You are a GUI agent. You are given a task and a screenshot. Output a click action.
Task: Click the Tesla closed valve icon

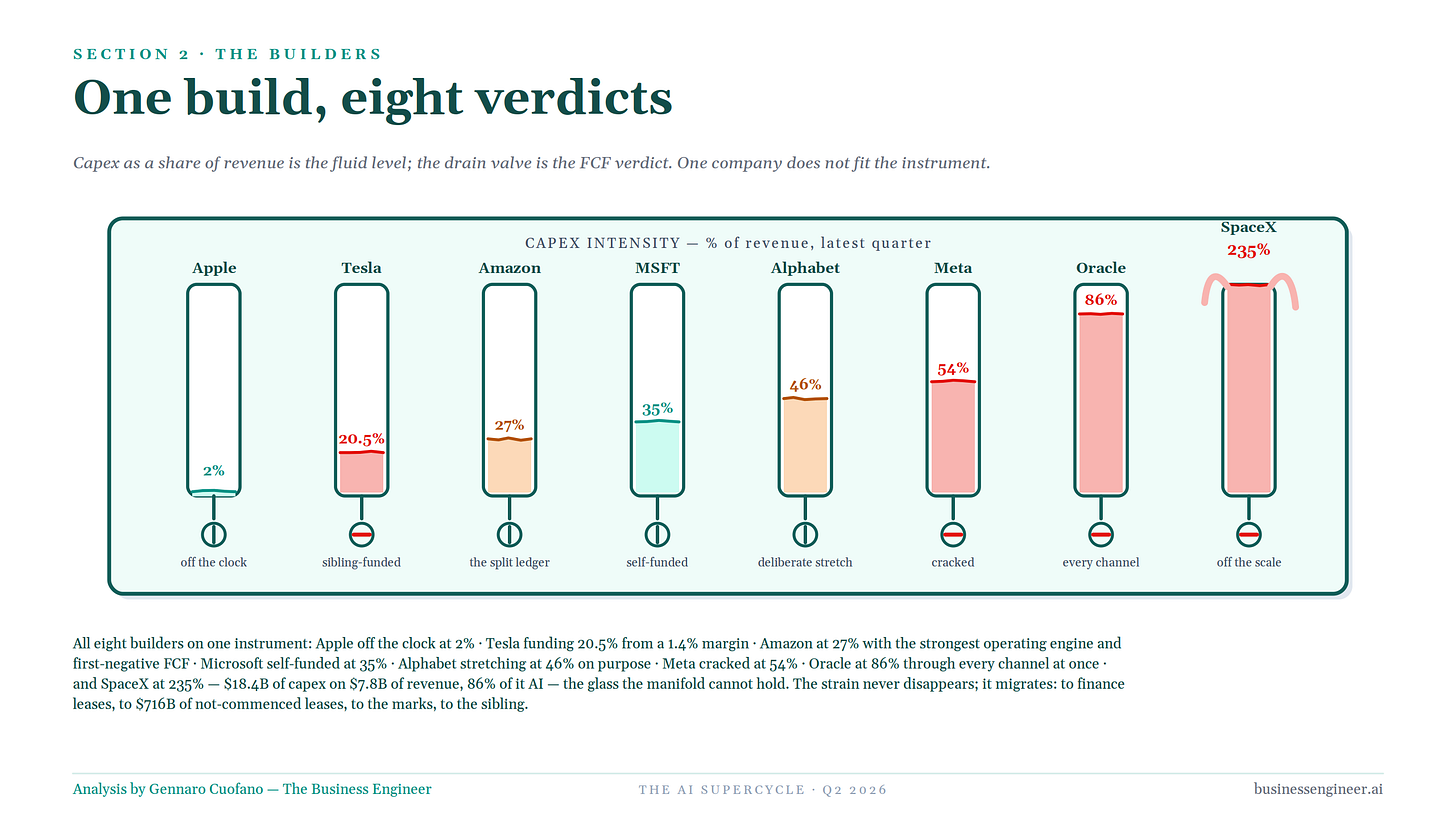[x=362, y=534]
